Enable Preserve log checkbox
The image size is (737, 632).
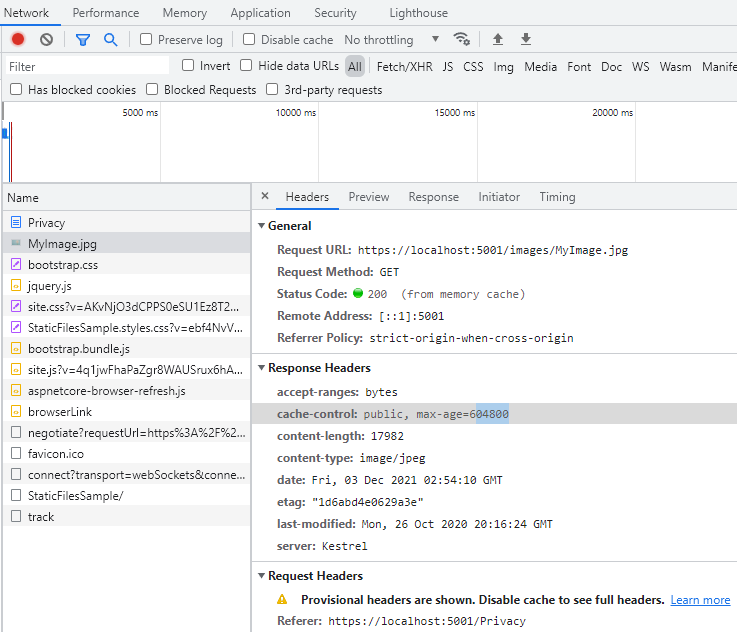click(x=146, y=39)
